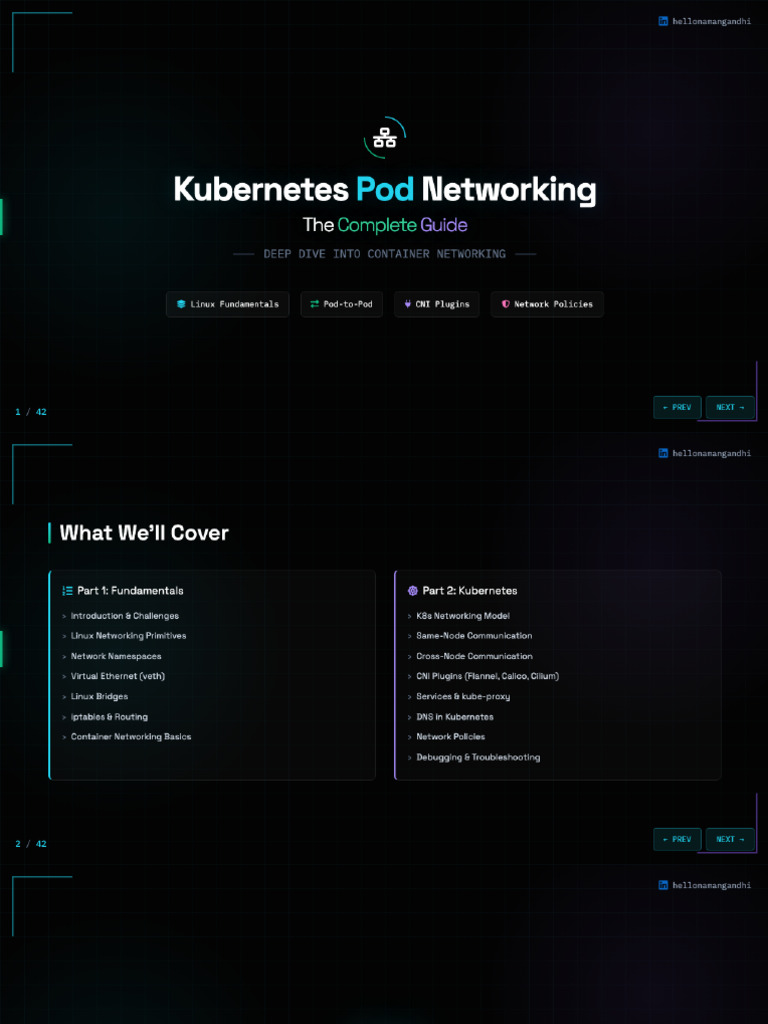Select Linux Networking Primitives list item
768x1024 pixels.
129,635
